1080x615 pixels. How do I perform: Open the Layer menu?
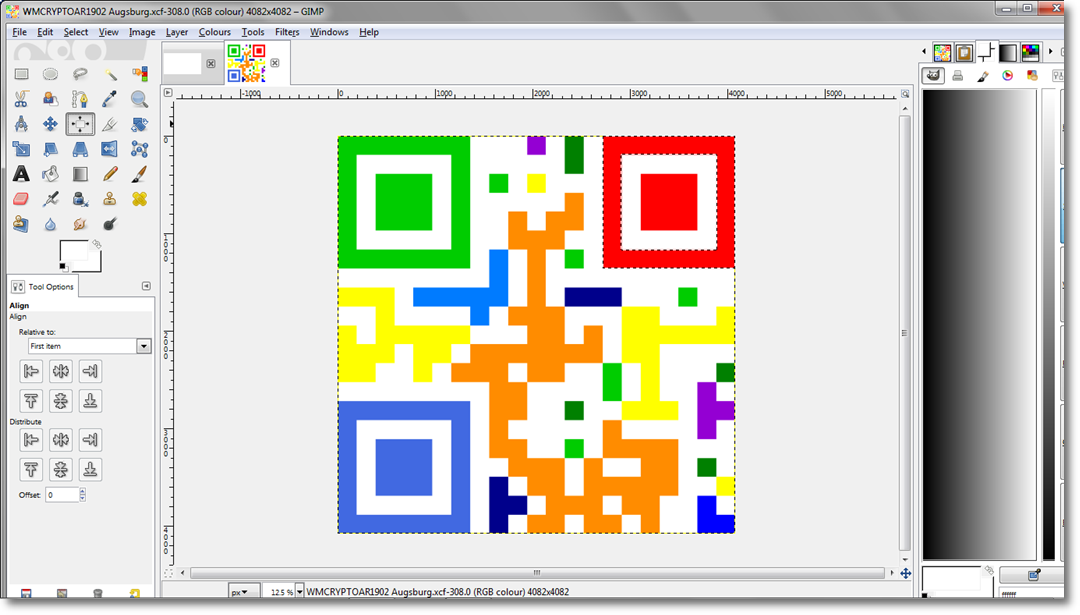176,32
